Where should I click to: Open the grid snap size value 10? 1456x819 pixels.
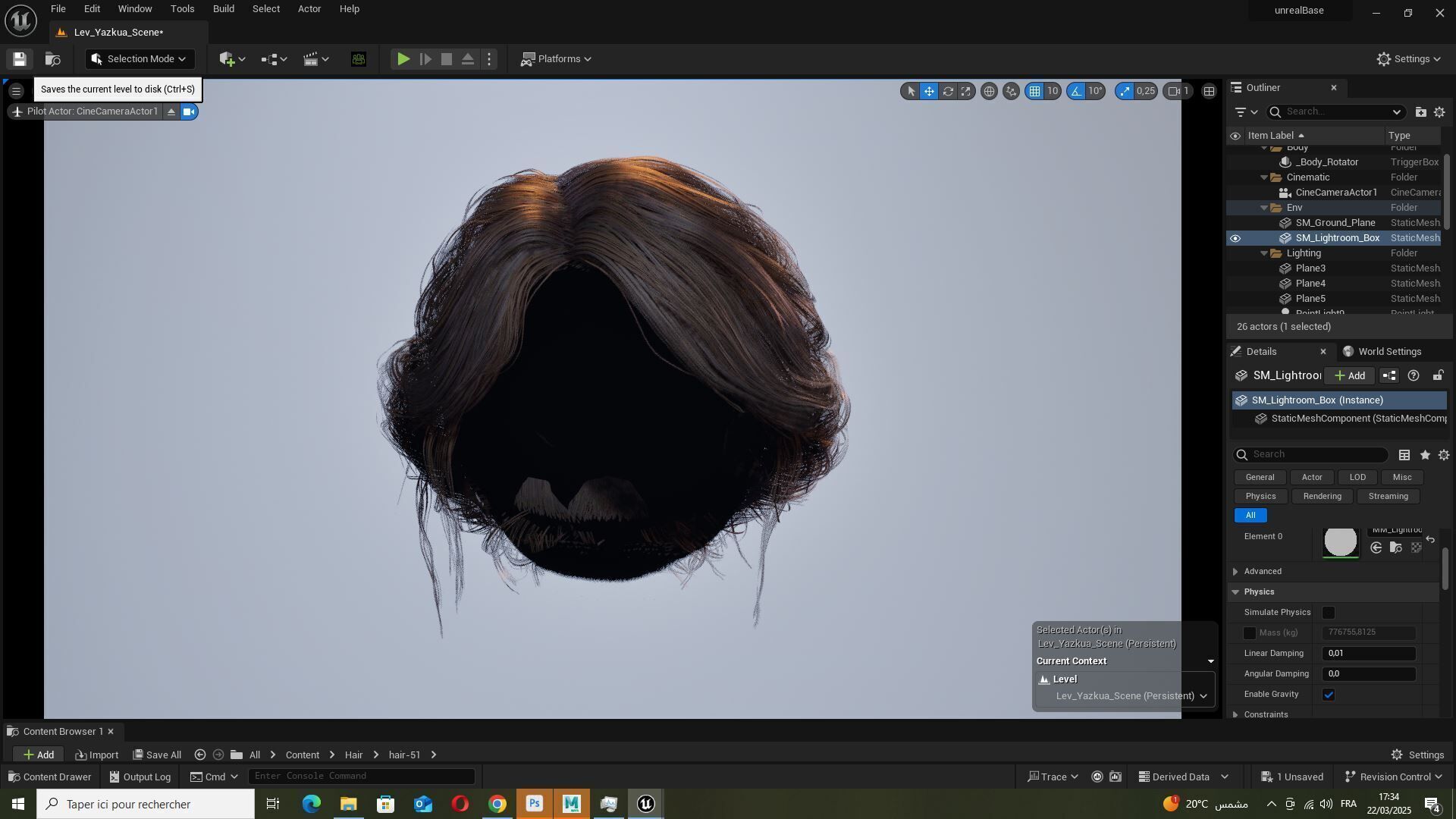pos(1053,92)
